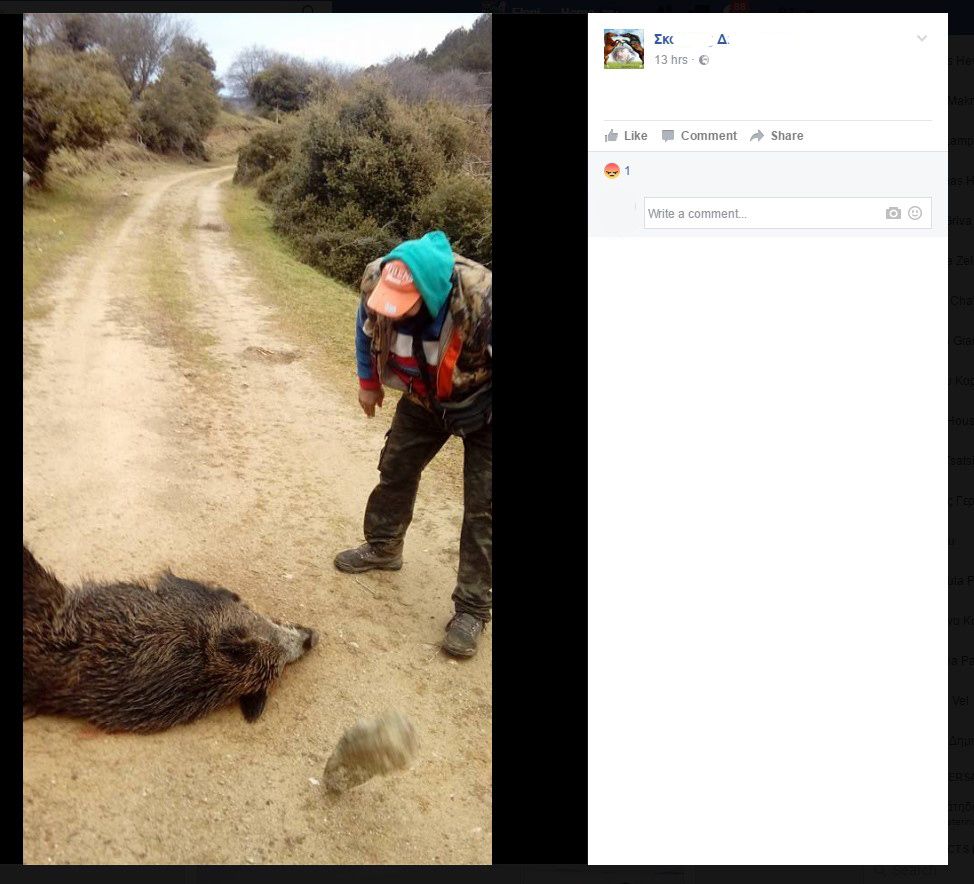
Task: Click the poster's profile picture thumbnail
Action: (x=624, y=49)
